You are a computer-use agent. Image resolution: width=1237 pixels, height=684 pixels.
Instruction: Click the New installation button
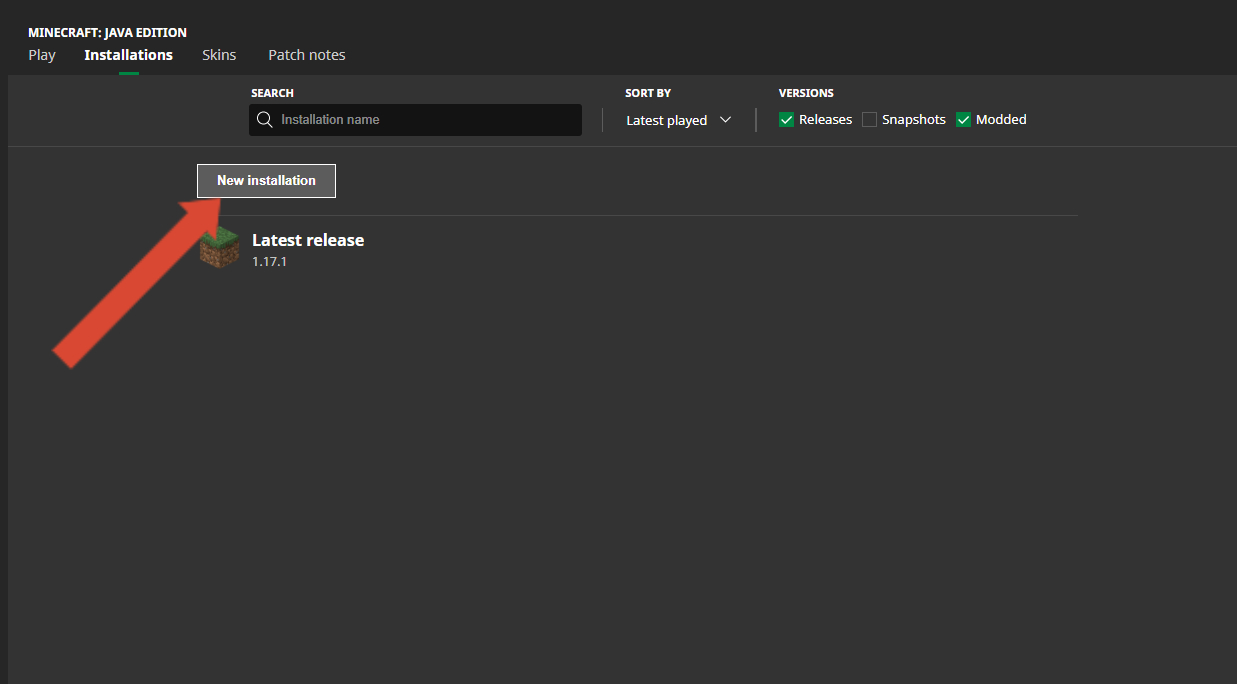(x=266, y=181)
